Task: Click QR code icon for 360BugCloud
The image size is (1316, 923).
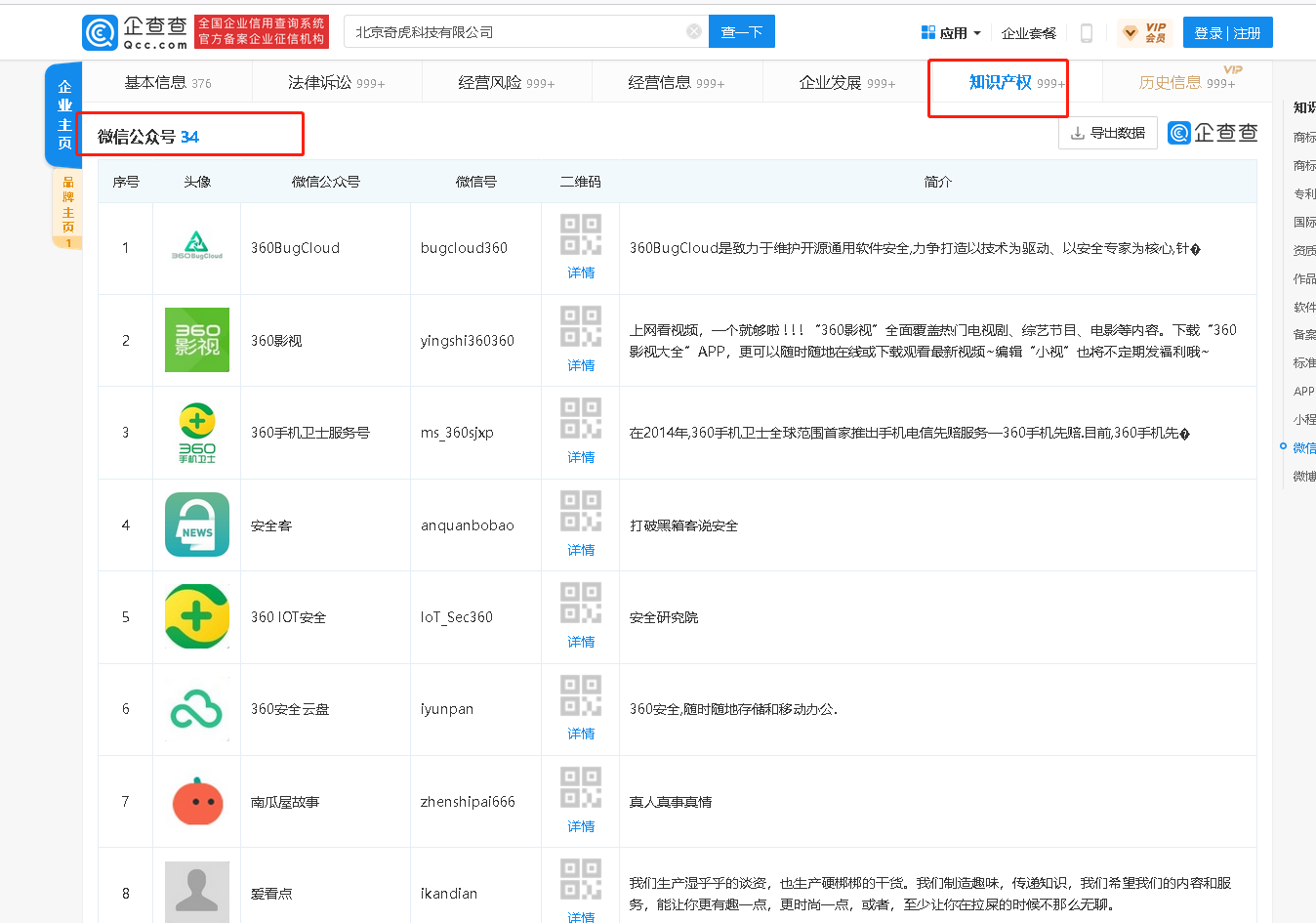Action: point(581,235)
